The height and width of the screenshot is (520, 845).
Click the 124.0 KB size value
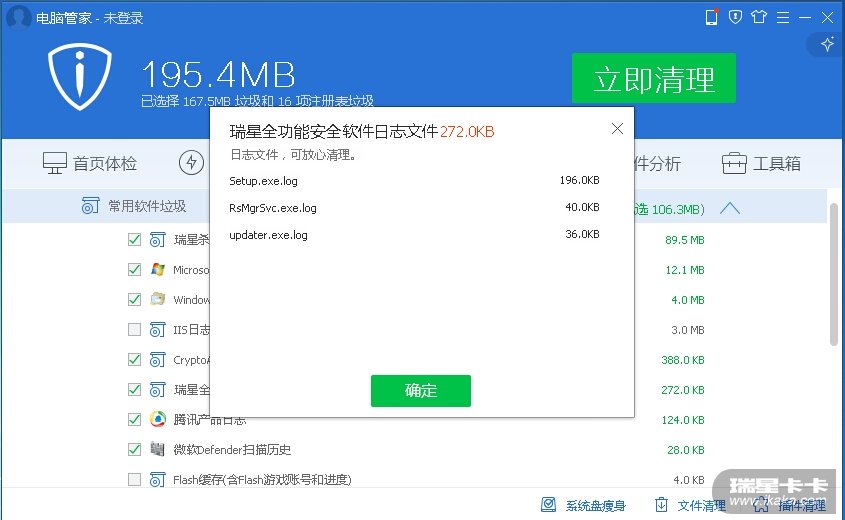683,420
